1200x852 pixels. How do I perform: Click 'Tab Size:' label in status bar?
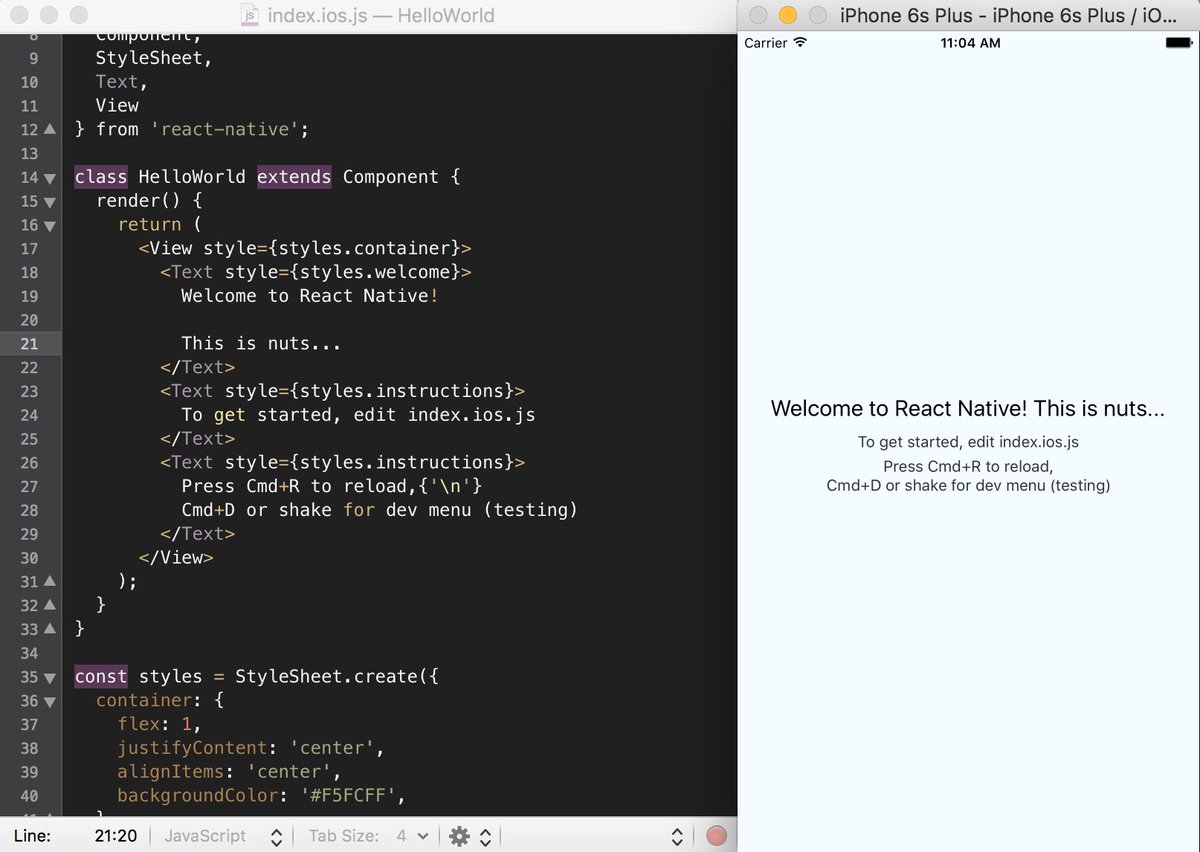click(344, 836)
